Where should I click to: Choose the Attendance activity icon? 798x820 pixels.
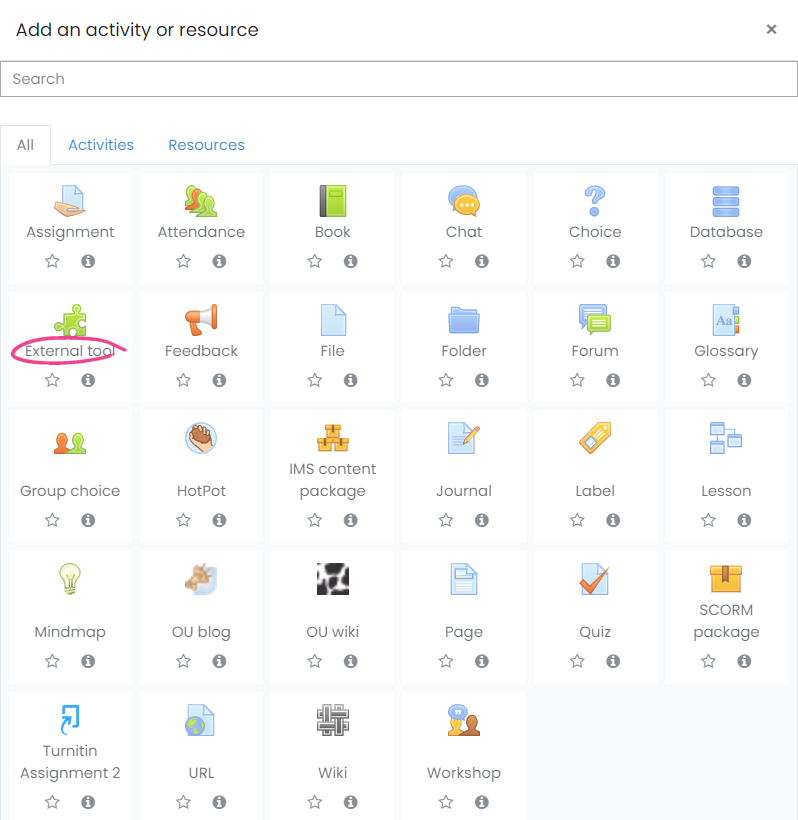201,201
